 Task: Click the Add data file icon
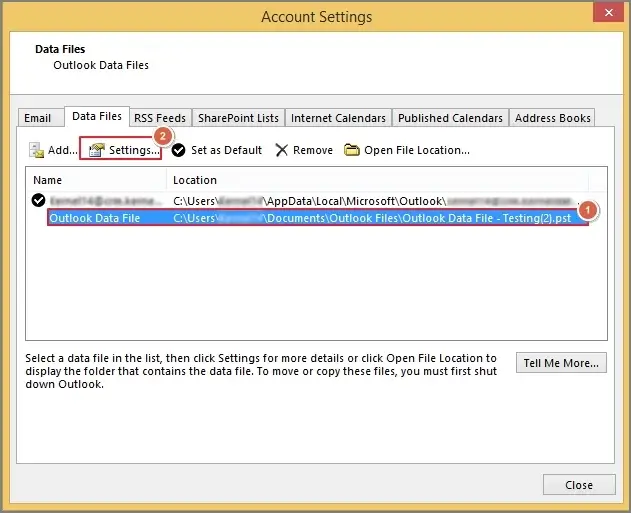pyautogui.click(x=37, y=150)
